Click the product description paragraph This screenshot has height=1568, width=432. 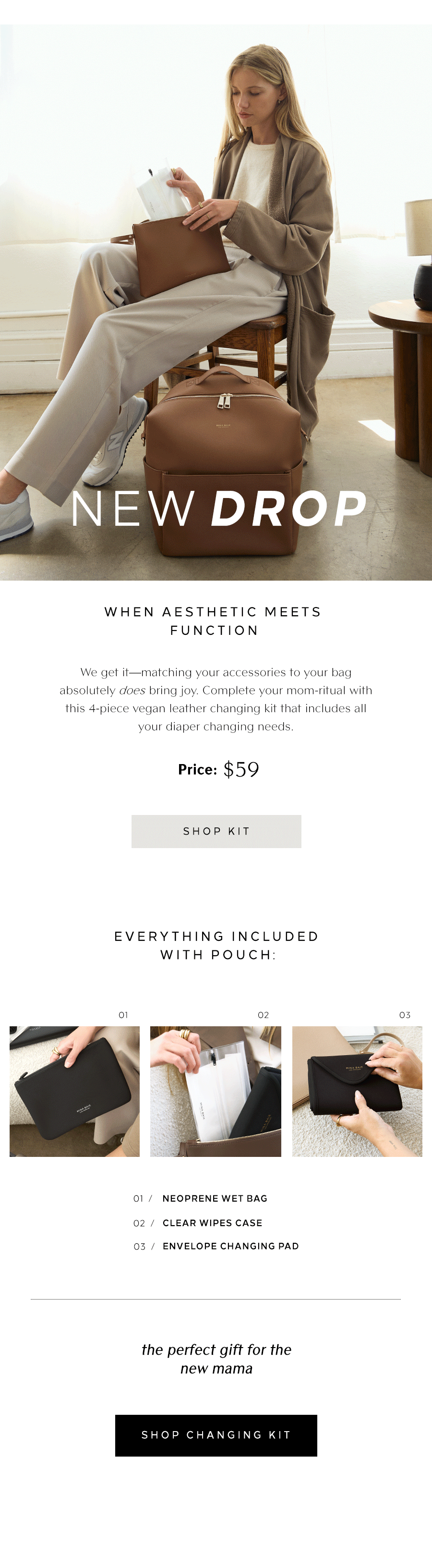tap(216, 699)
